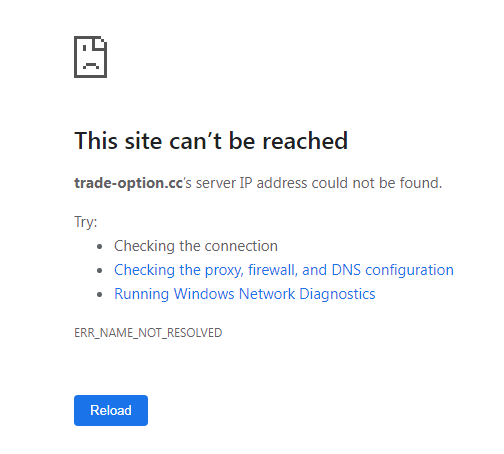Run Windows Network Diagnostics

click(x=245, y=294)
